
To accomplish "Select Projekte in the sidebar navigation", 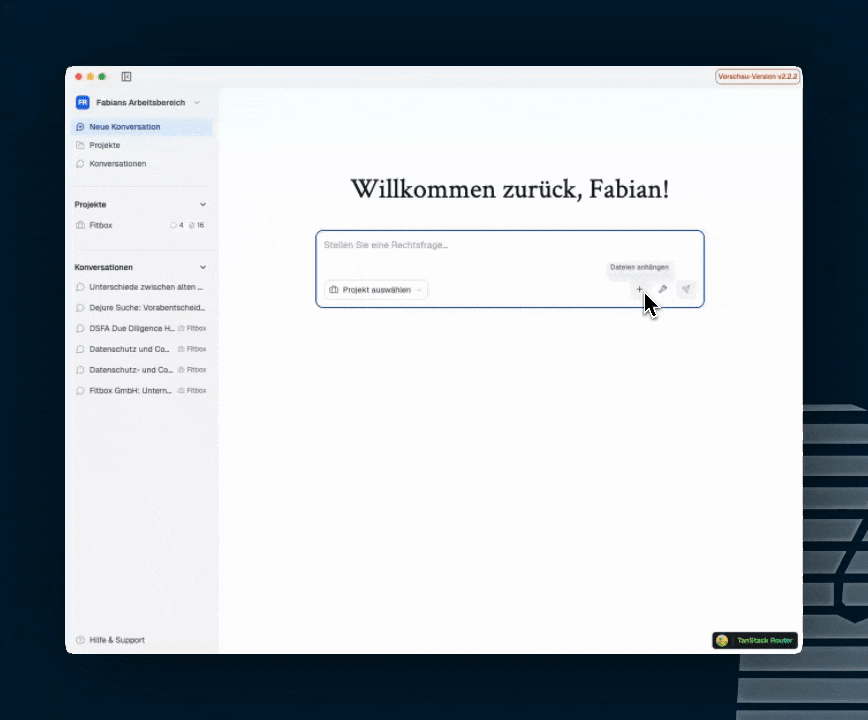I will point(104,145).
